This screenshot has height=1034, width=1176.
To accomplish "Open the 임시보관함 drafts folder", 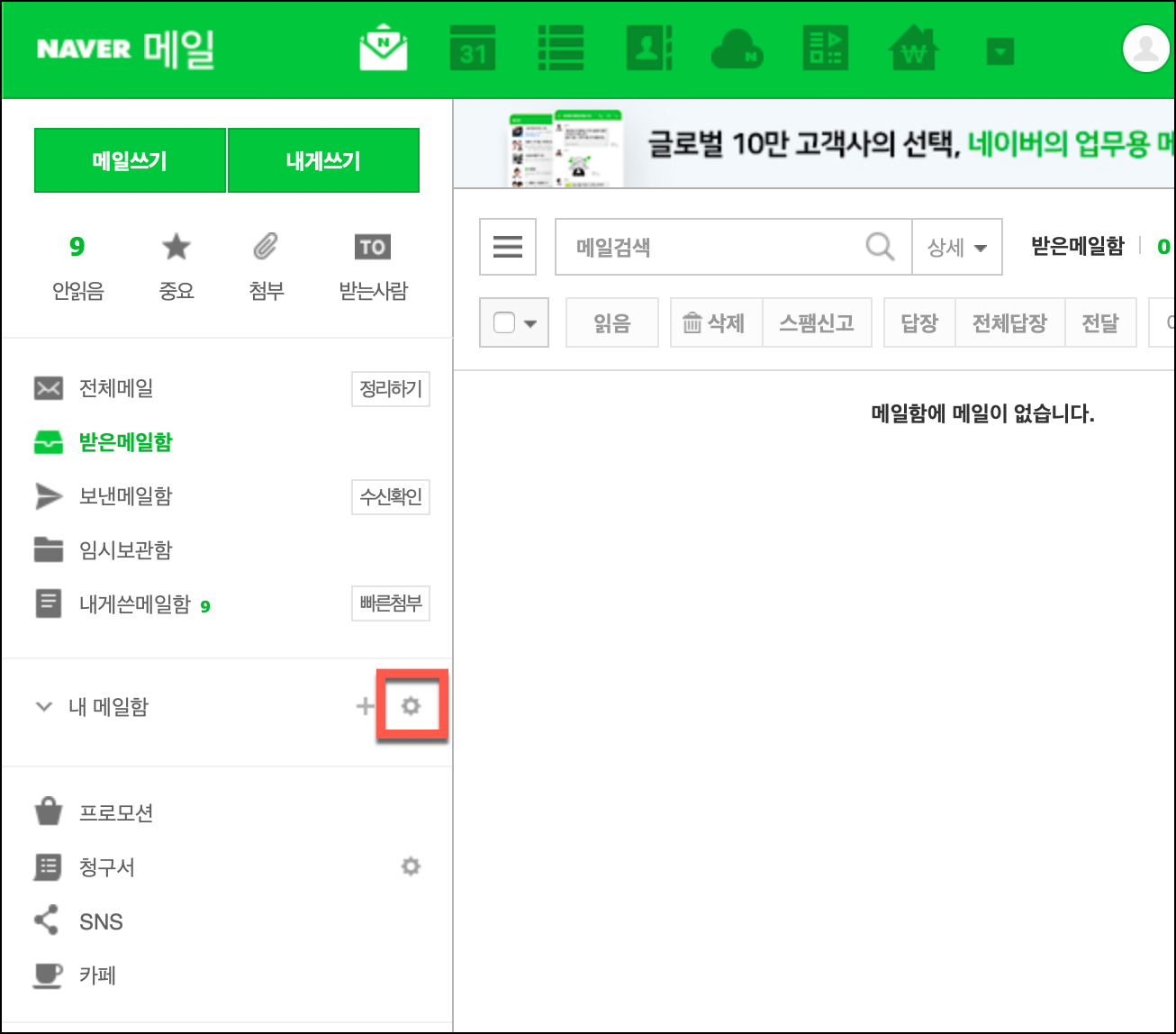I will tap(125, 550).
